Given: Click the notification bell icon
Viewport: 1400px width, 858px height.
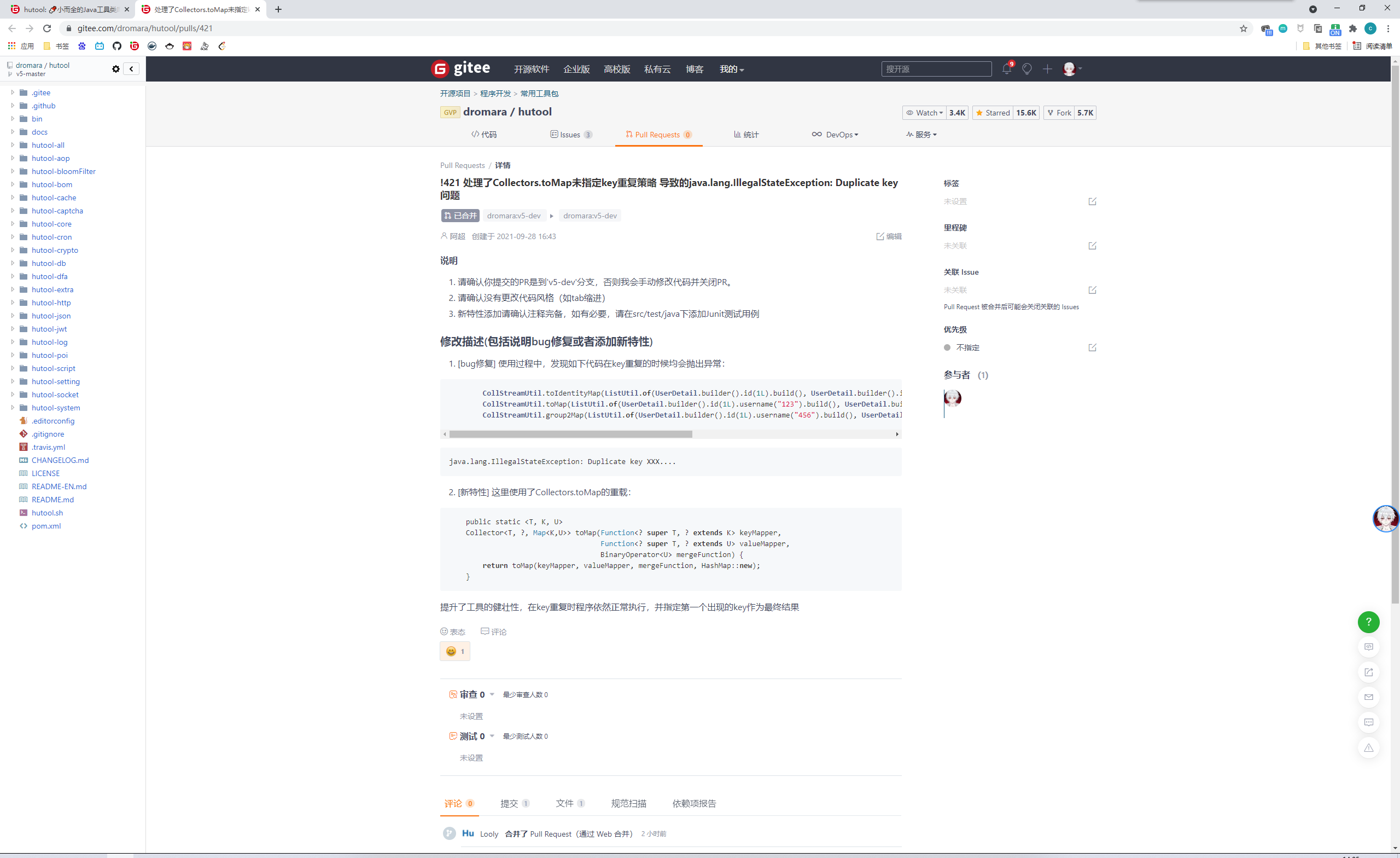Looking at the screenshot, I should click(1006, 69).
